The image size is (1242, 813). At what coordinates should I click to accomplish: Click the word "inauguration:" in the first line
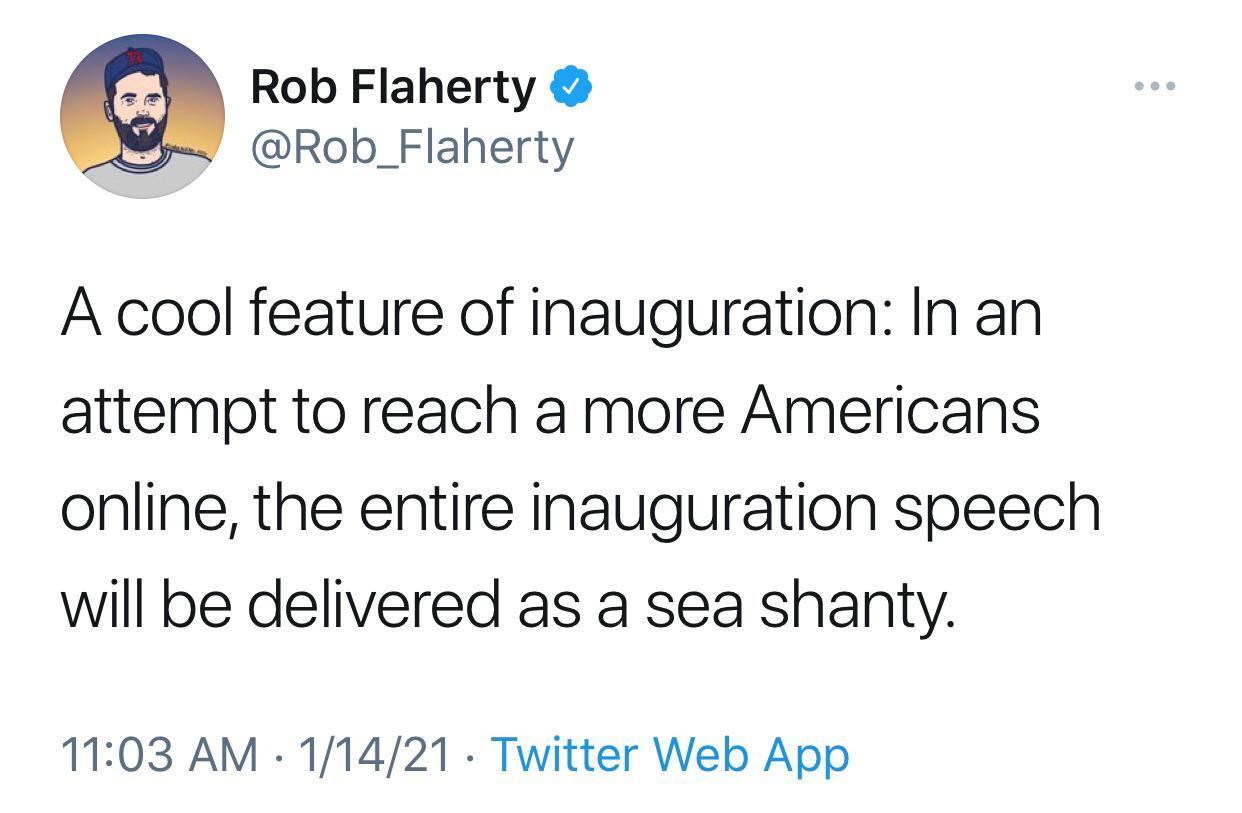pos(707,313)
